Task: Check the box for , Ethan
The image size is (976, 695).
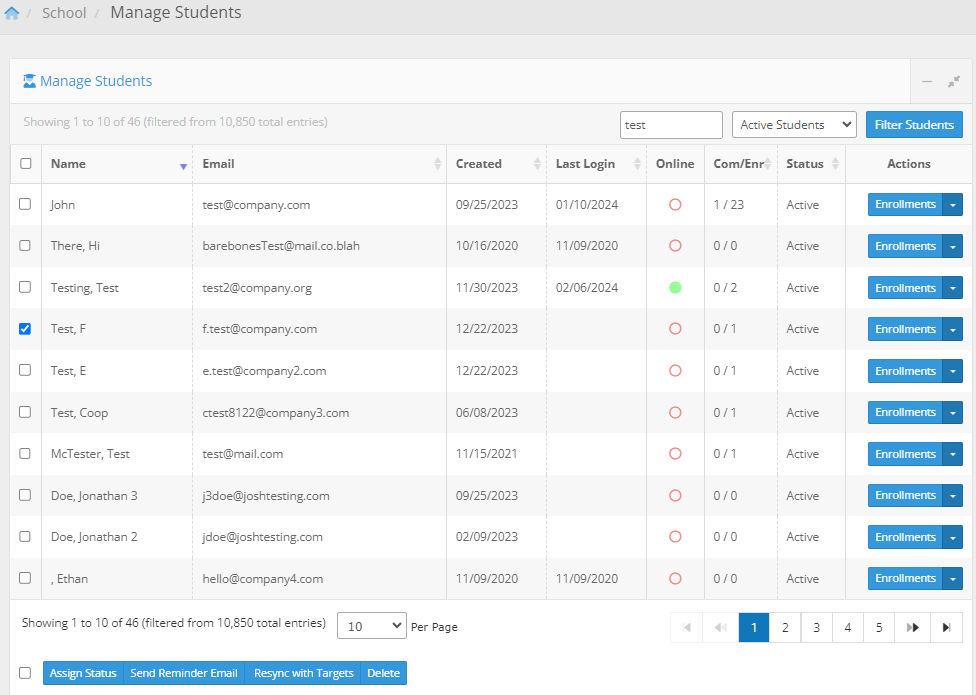Action: (x=25, y=577)
